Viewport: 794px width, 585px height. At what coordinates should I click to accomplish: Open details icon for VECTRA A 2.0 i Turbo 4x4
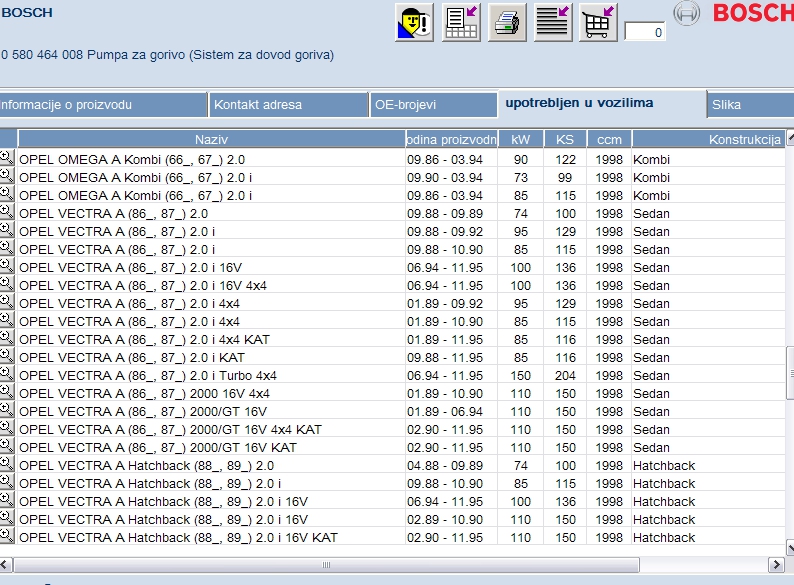[x=7, y=373]
